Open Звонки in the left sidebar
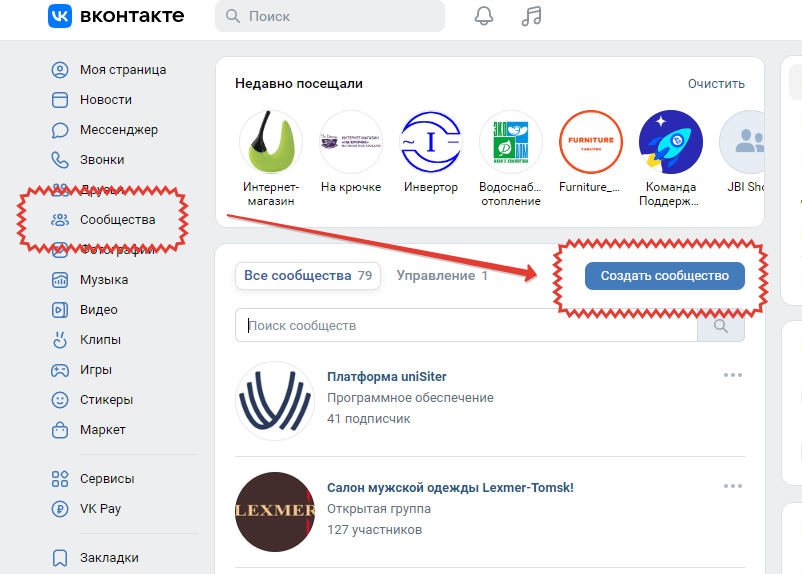This screenshot has width=802, height=574. [102, 160]
